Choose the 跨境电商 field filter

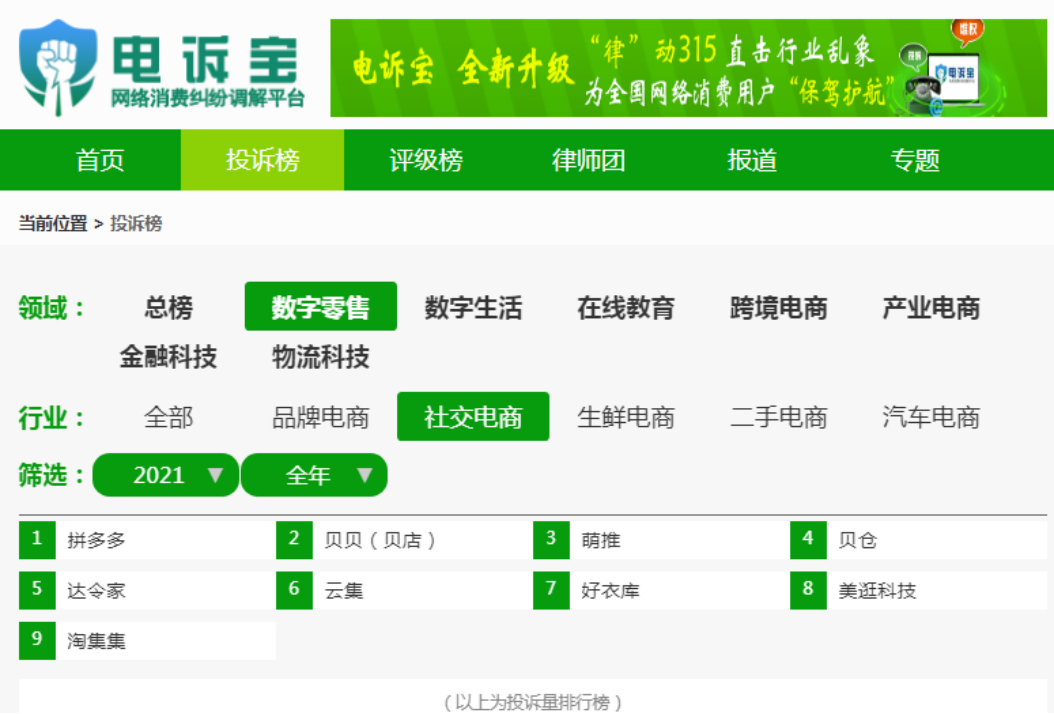click(778, 308)
